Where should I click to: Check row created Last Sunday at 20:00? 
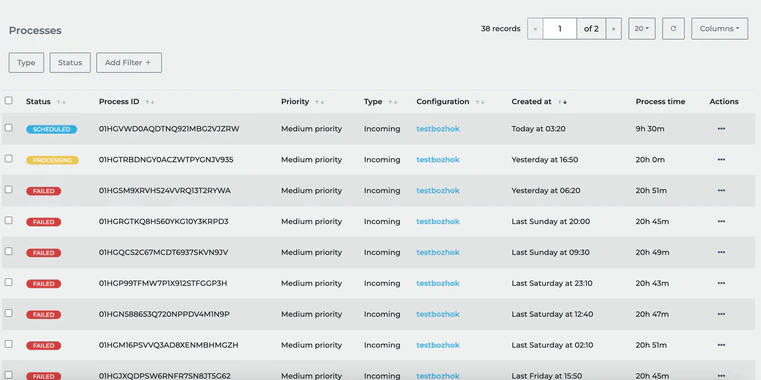click(x=8, y=220)
